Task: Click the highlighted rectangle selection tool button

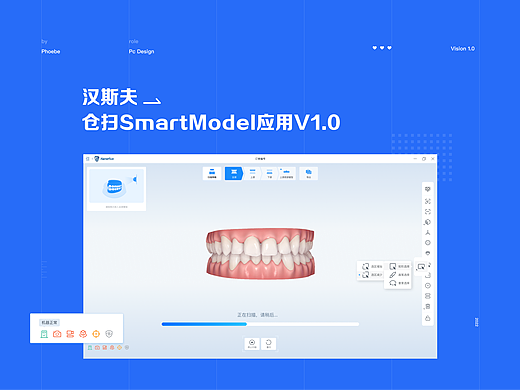Action: (x=421, y=266)
